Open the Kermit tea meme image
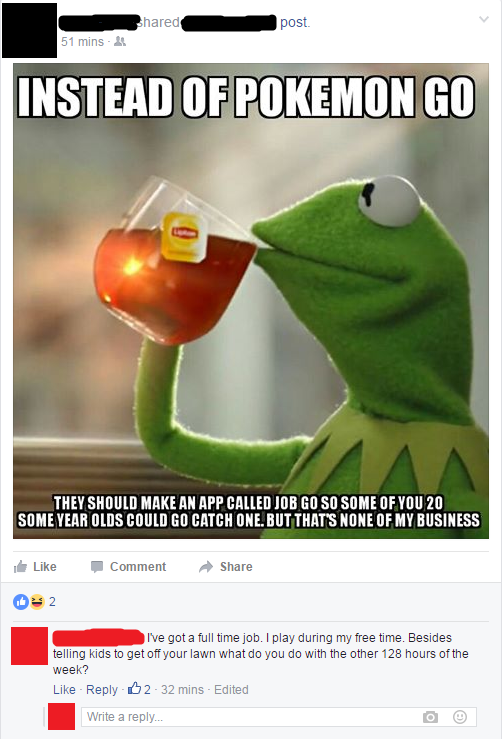Screen dimensions: 502x739 pos(251,301)
